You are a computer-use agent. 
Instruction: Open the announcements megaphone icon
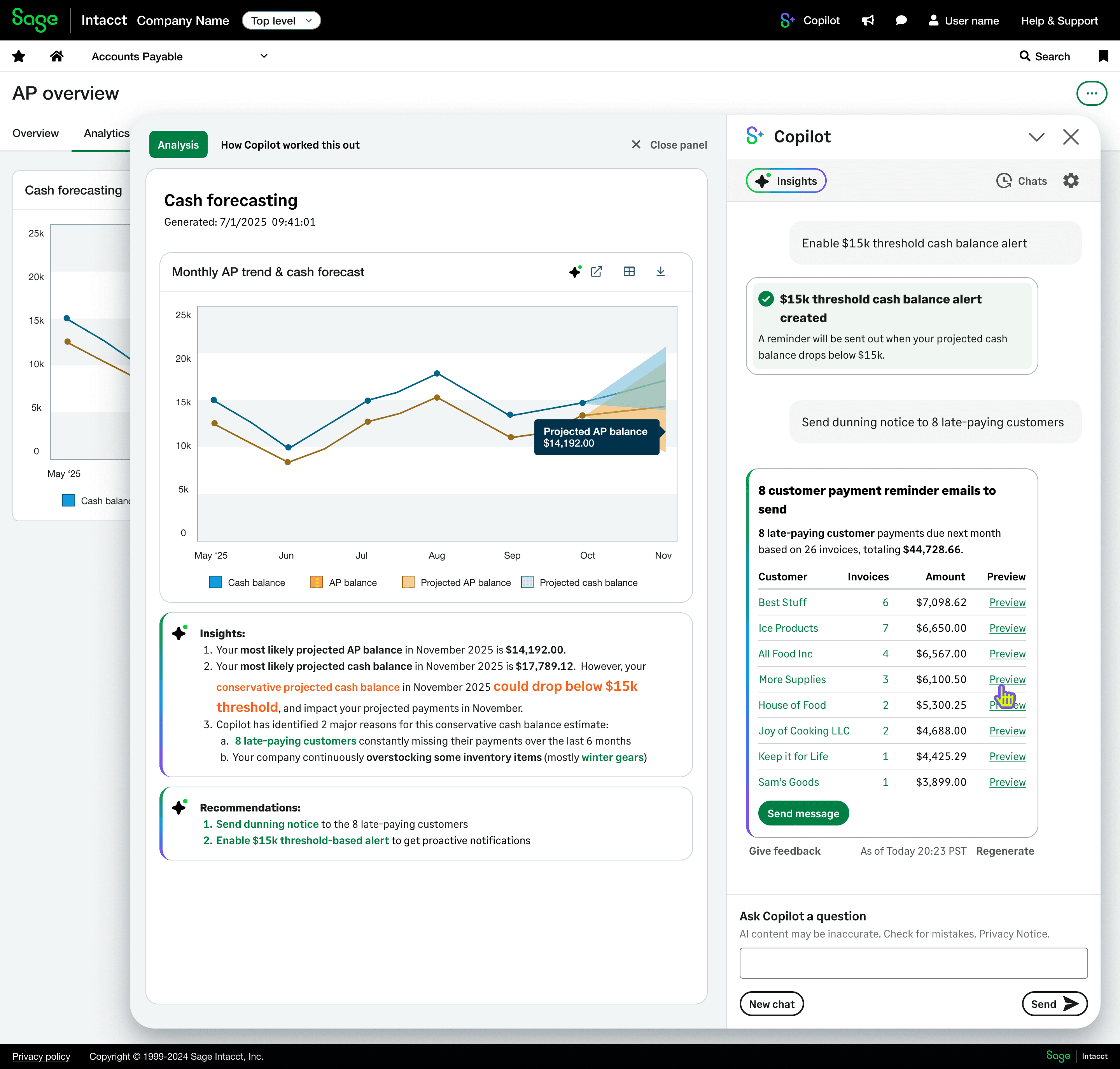point(868,21)
